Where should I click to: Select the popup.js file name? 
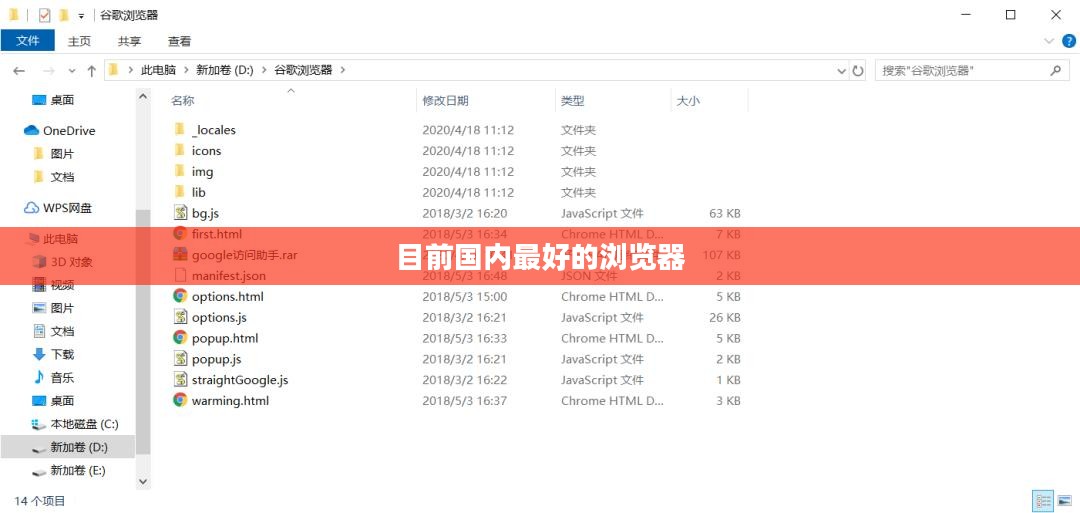click(x=216, y=359)
